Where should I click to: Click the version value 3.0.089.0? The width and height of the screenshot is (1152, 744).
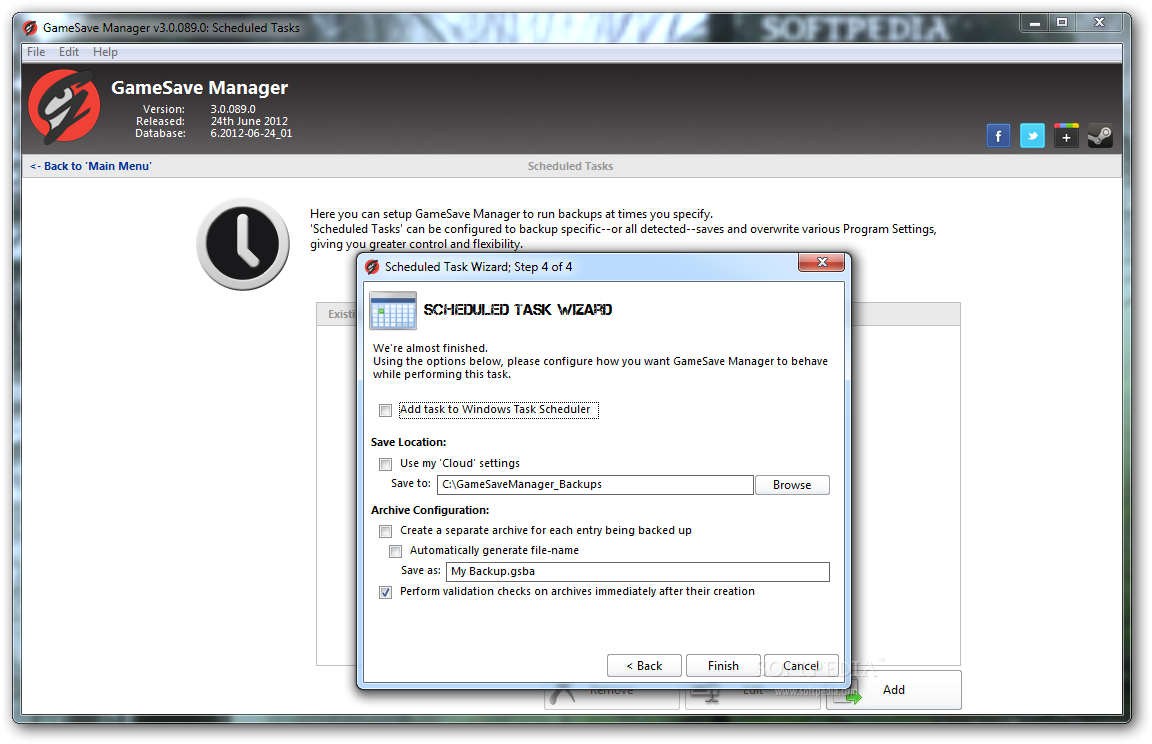pos(233,109)
